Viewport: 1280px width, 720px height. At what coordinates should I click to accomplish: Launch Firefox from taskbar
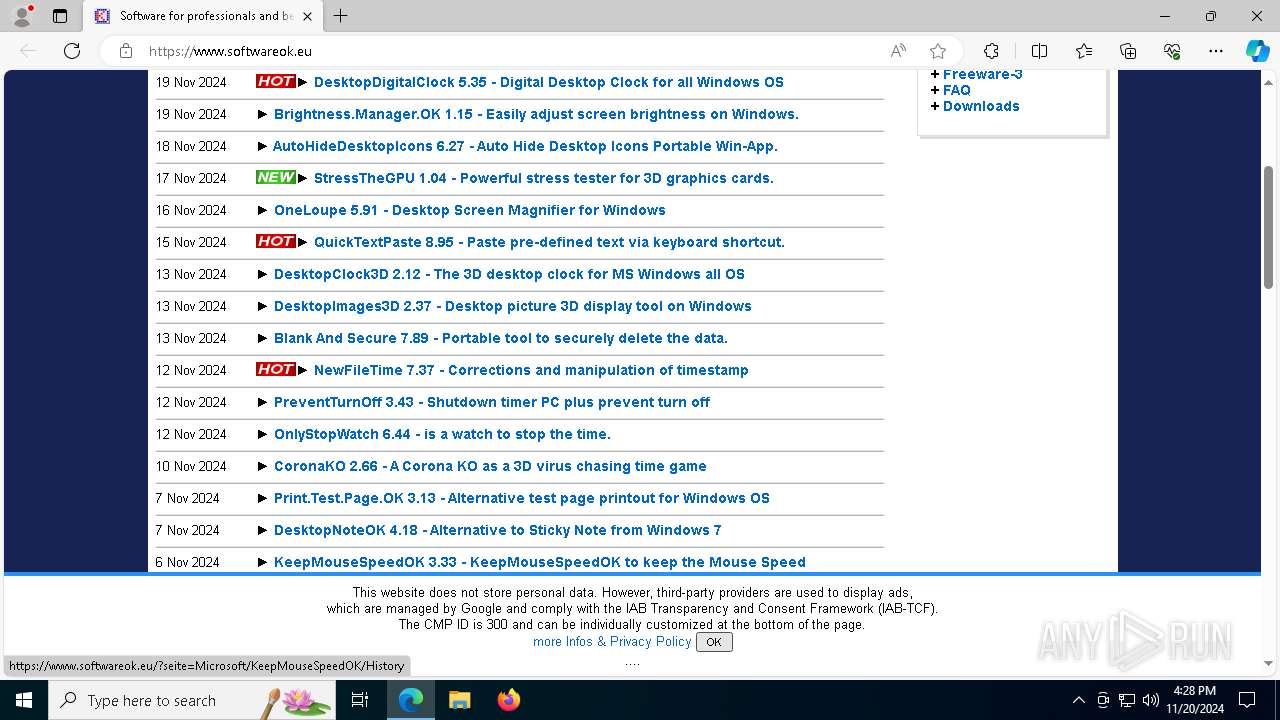(x=508, y=700)
